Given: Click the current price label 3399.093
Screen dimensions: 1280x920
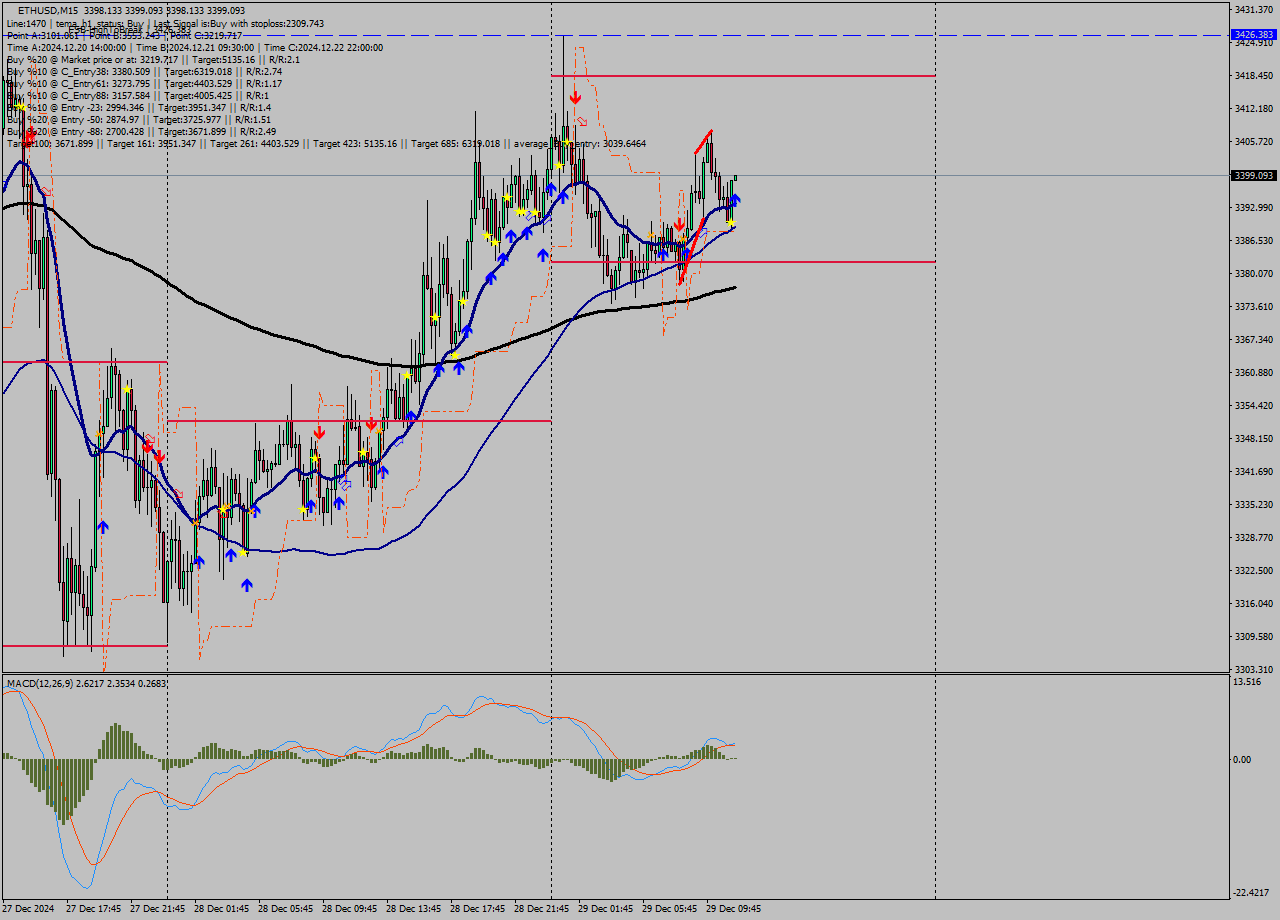Looking at the screenshot, I should (x=1254, y=175).
